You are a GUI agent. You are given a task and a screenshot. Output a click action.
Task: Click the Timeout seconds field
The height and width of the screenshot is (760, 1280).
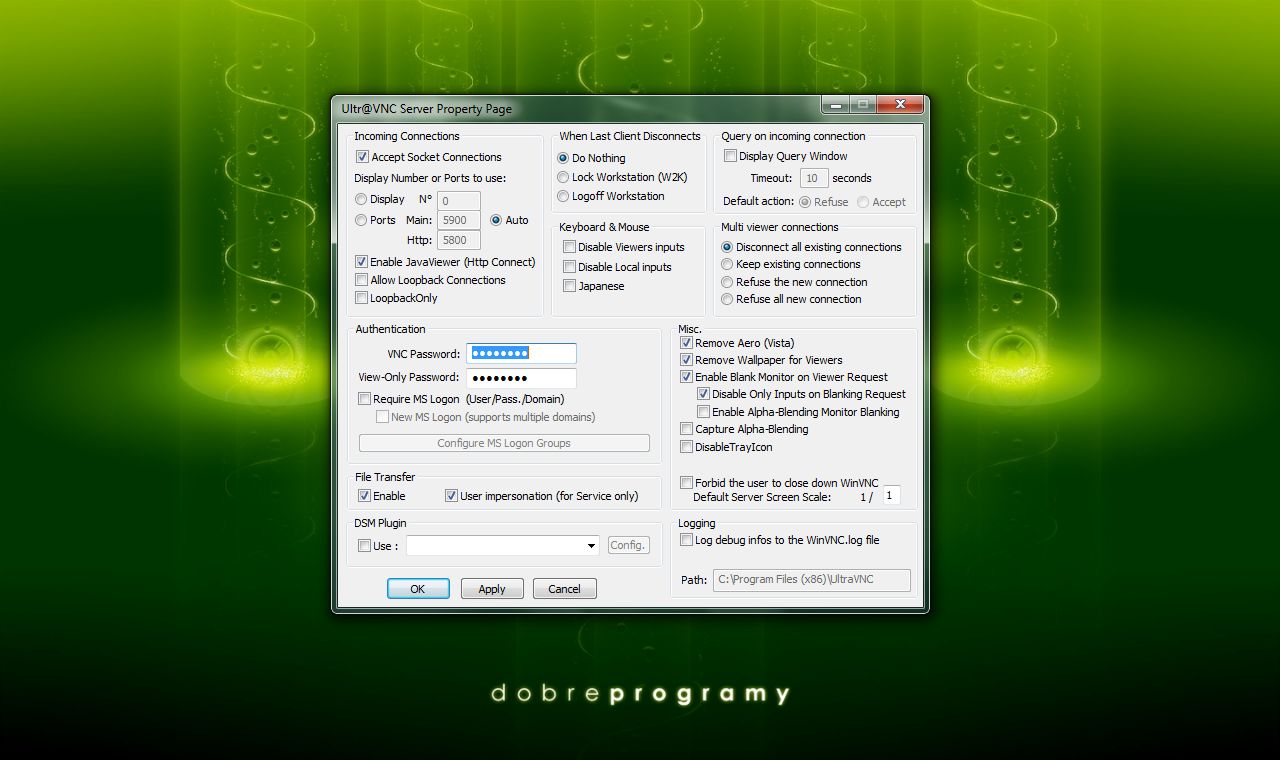point(814,178)
